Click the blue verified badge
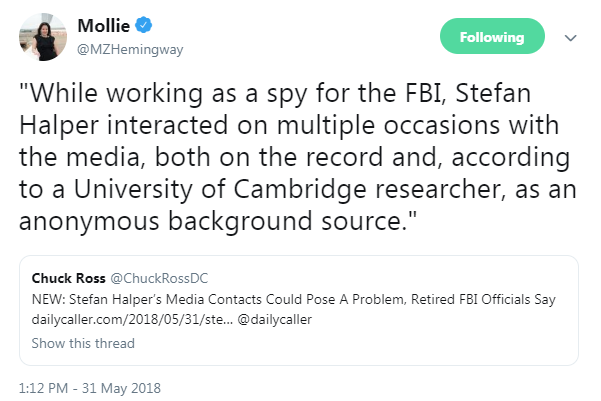Viewport: 601px width, 401px height. [x=144, y=28]
